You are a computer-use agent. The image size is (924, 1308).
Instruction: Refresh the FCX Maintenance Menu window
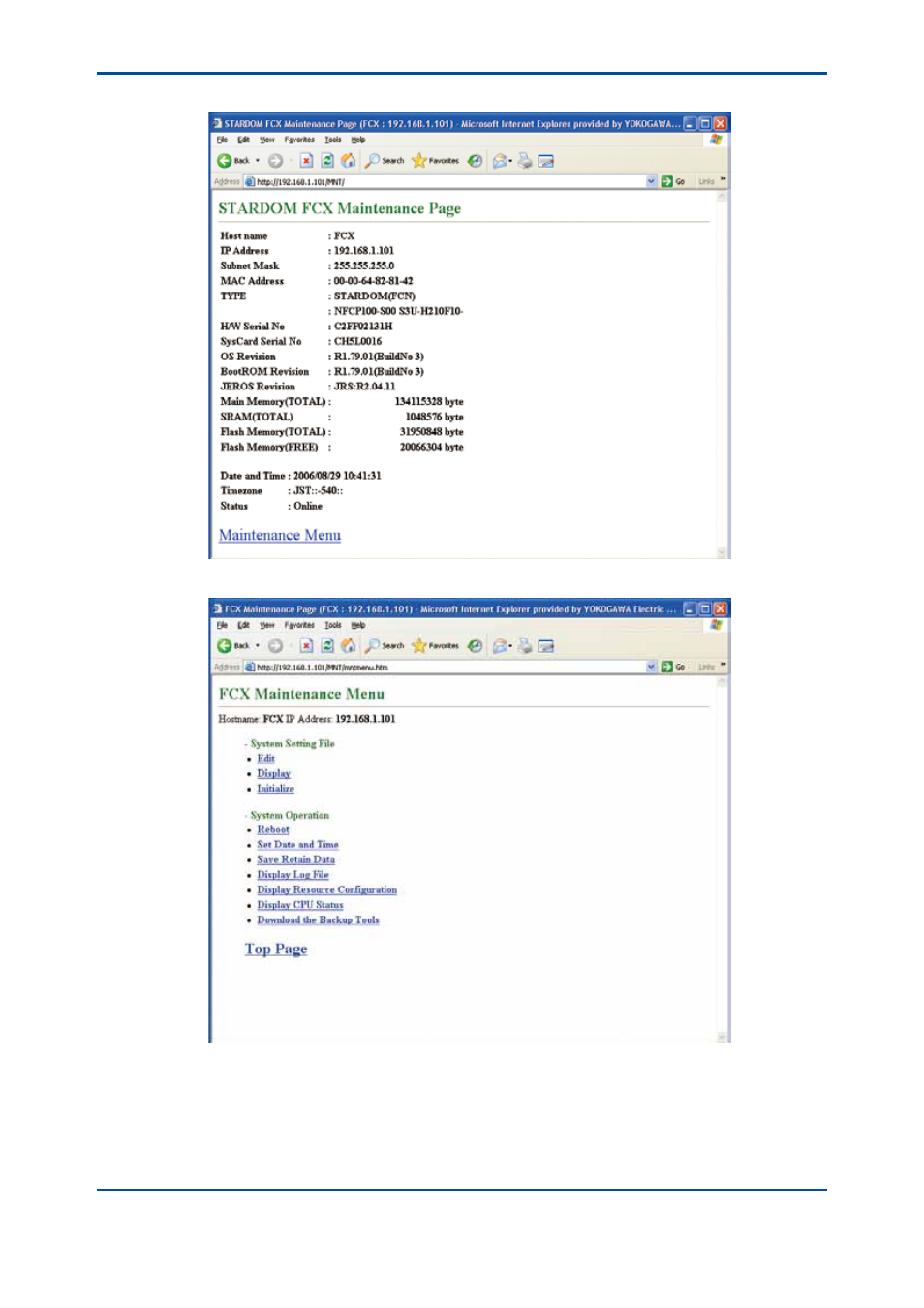coord(327,646)
